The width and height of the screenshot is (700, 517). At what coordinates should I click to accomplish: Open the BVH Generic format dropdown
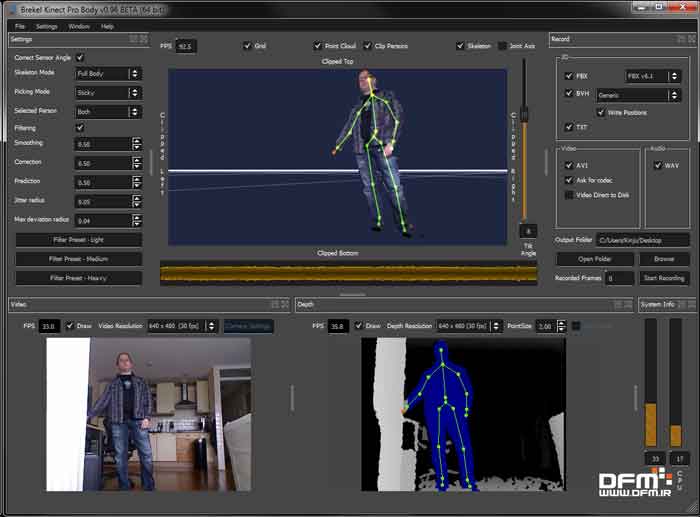point(638,95)
